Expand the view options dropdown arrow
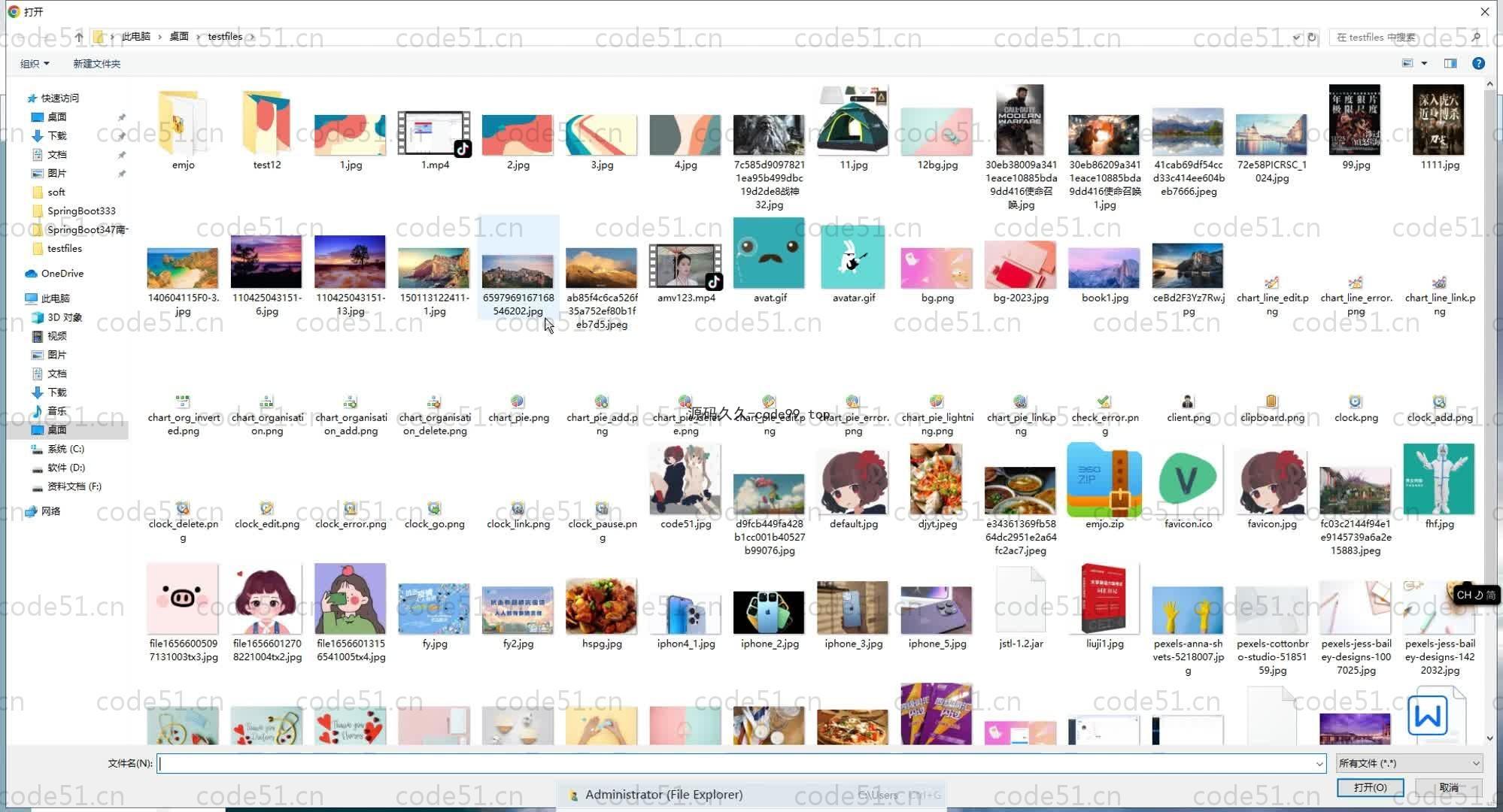 coord(1425,63)
